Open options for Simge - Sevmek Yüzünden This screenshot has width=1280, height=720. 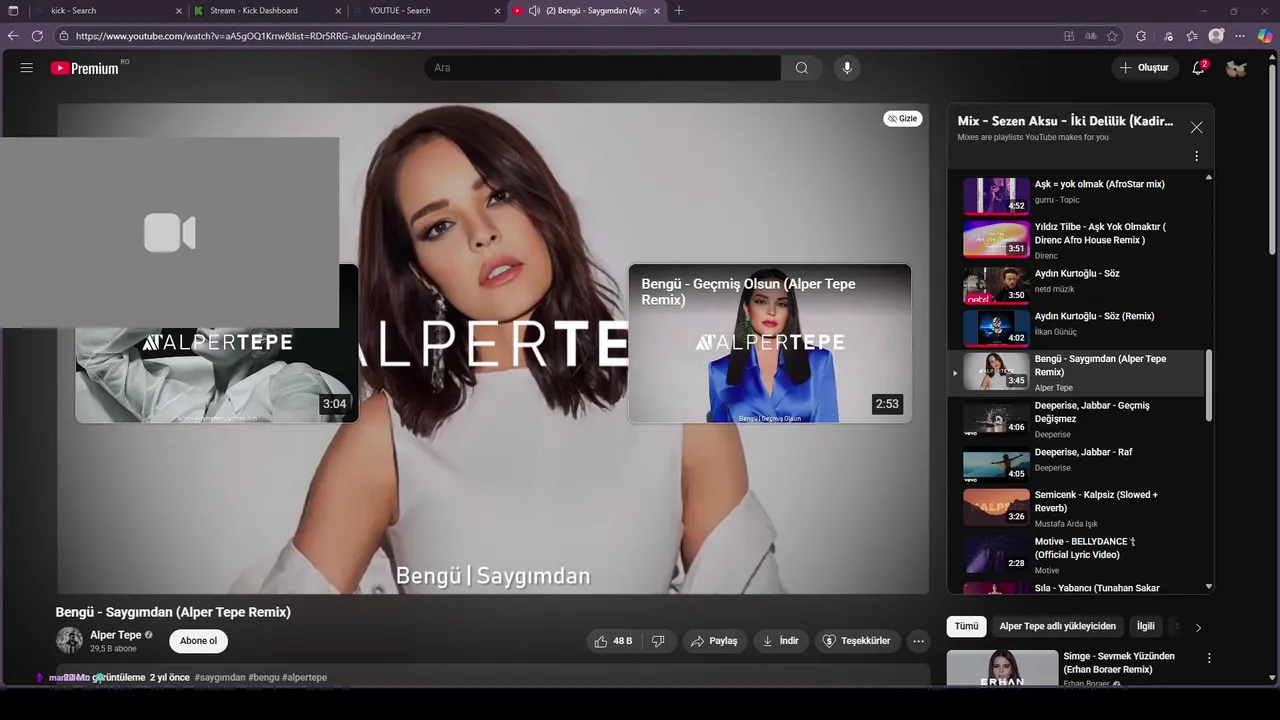(x=1209, y=658)
